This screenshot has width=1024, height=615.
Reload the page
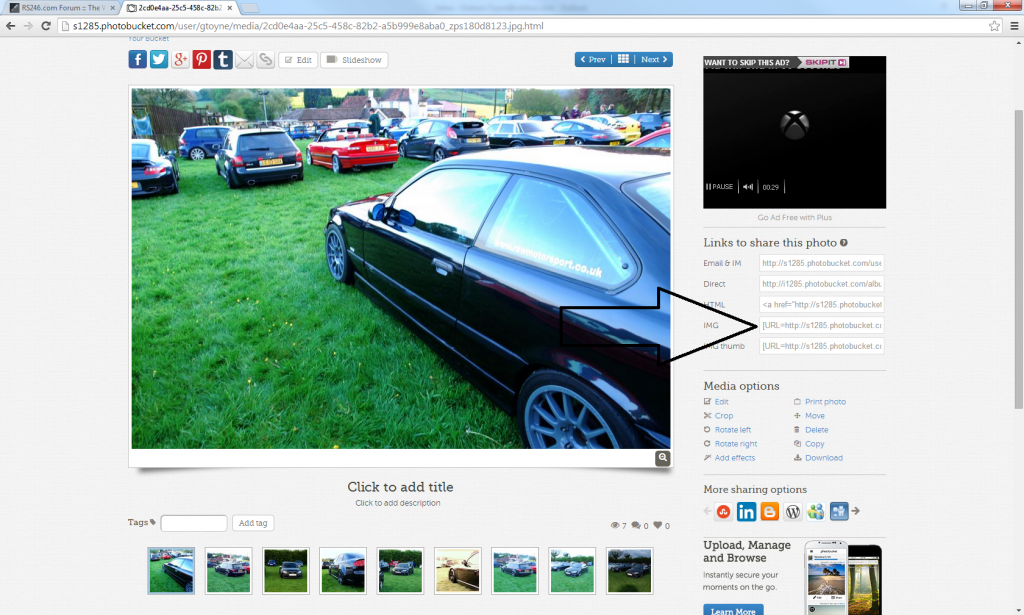pos(46,25)
